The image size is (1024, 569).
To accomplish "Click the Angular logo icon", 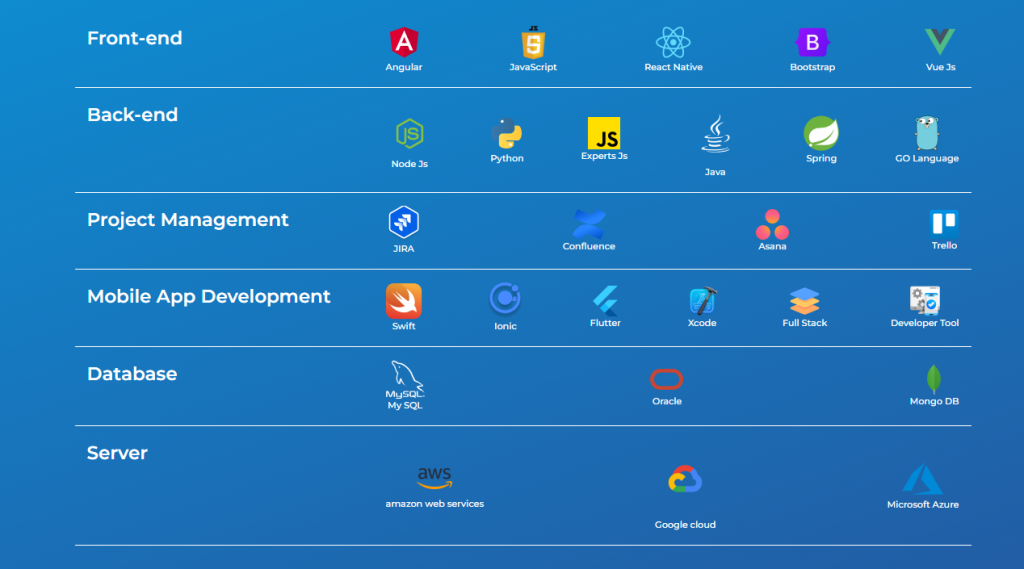I will [404, 42].
